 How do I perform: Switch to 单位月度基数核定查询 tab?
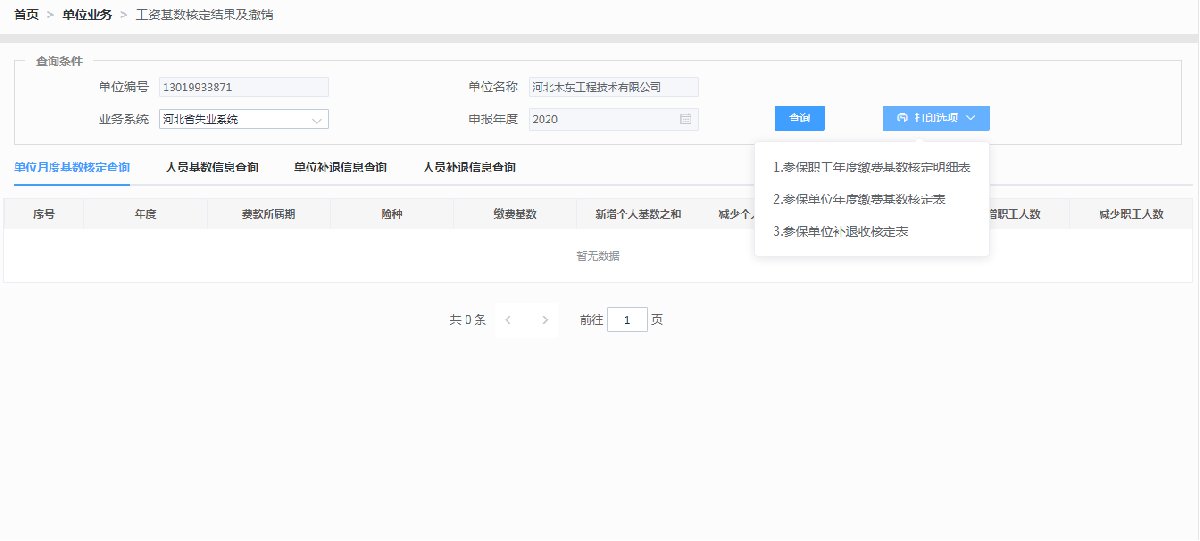(72, 167)
